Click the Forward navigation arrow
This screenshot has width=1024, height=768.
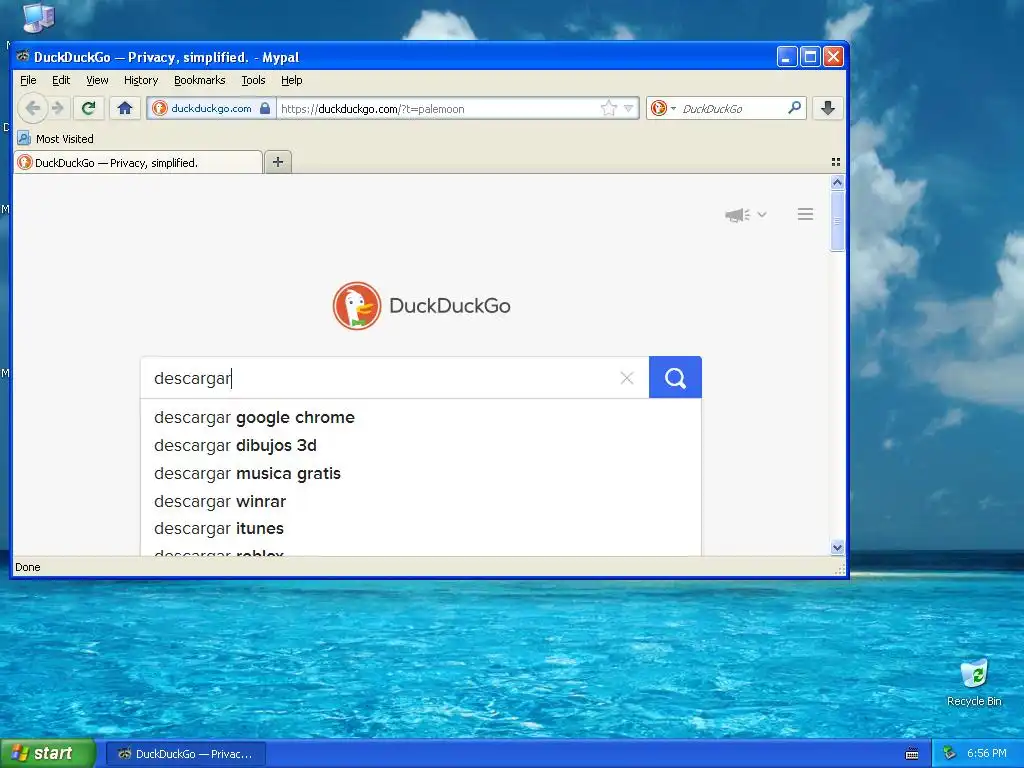click(x=58, y=108)
